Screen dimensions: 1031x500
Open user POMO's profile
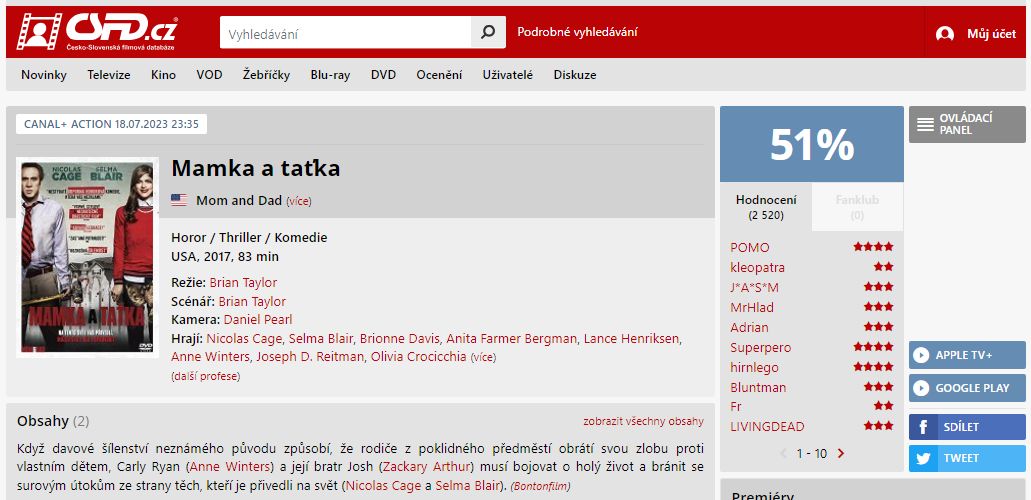click(x=750, y=248)
